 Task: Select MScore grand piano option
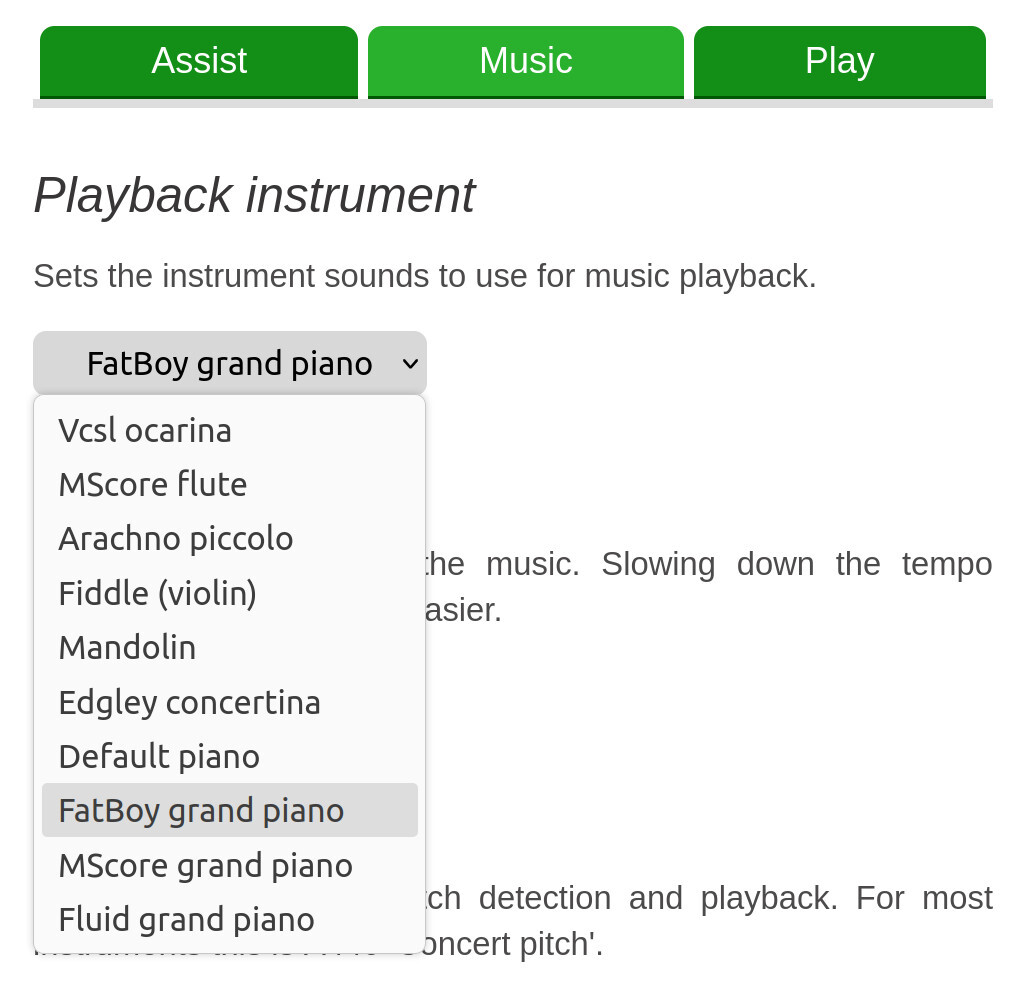206,865
